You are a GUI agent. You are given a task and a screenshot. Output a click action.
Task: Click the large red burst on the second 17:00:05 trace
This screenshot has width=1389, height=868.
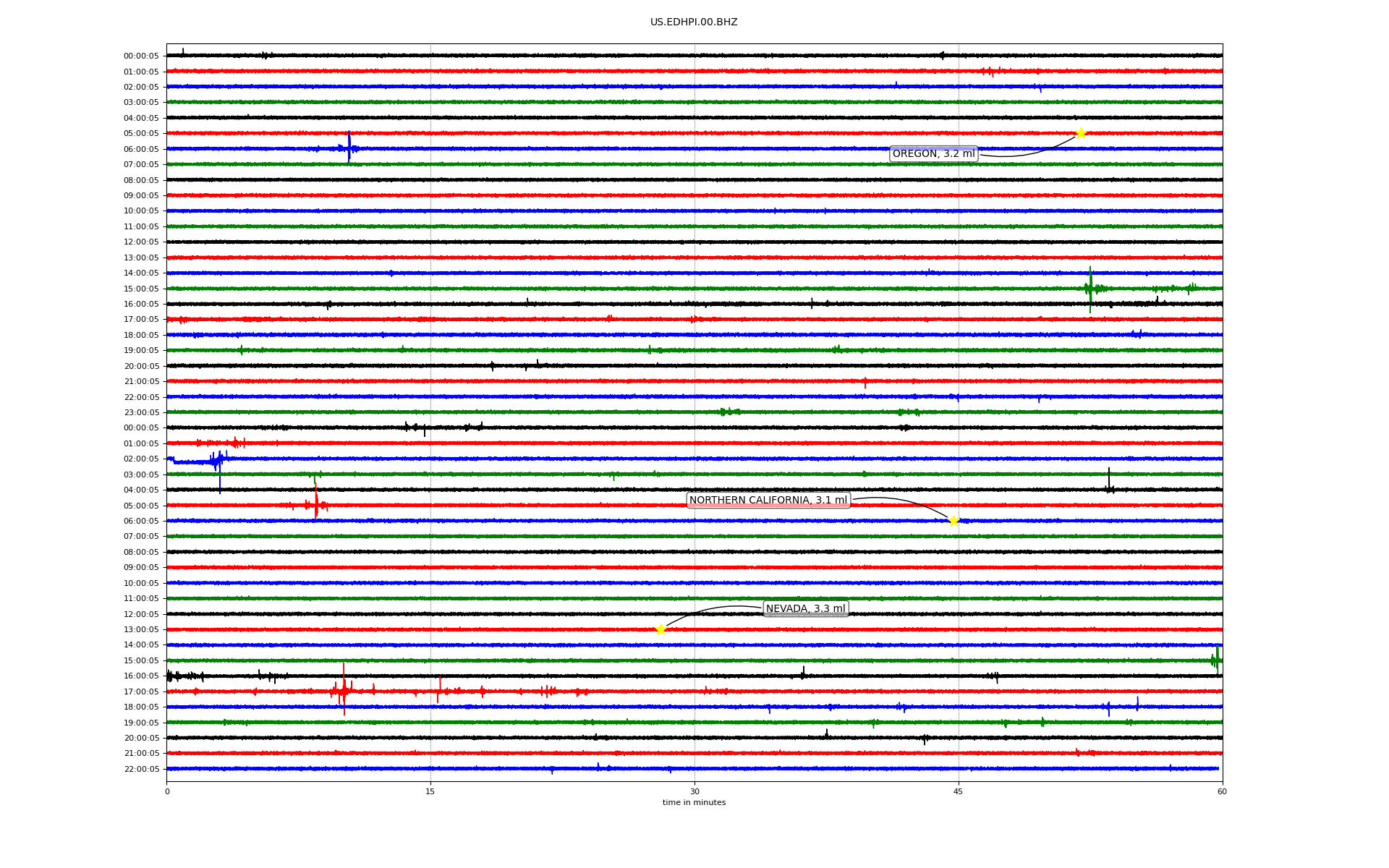click(344, 691)
